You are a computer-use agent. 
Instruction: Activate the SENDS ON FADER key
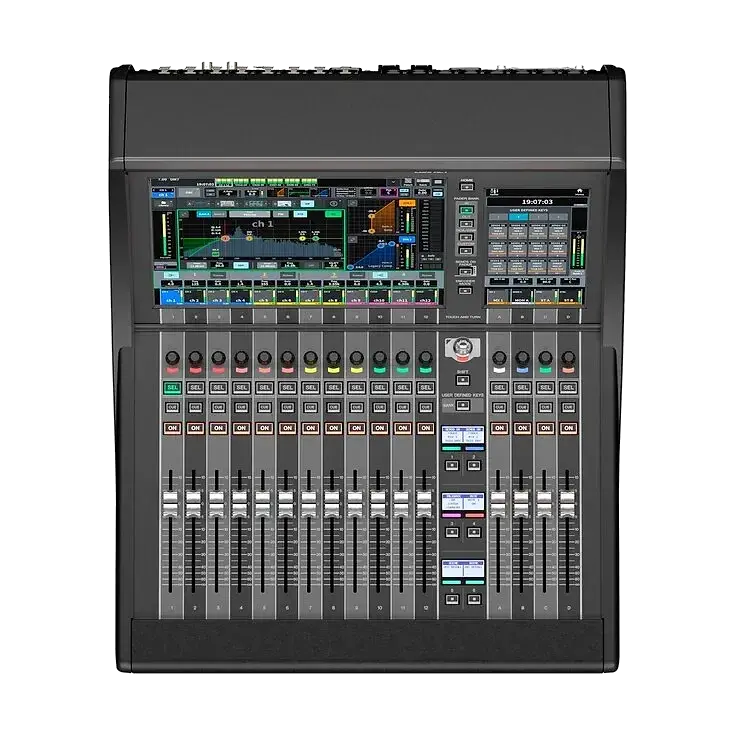(465, 271)
